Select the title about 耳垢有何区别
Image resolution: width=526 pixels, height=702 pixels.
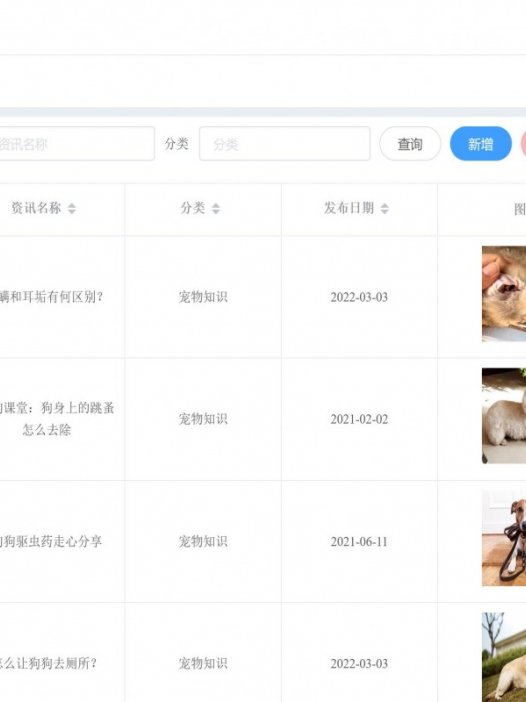click(x=51, y=297)
